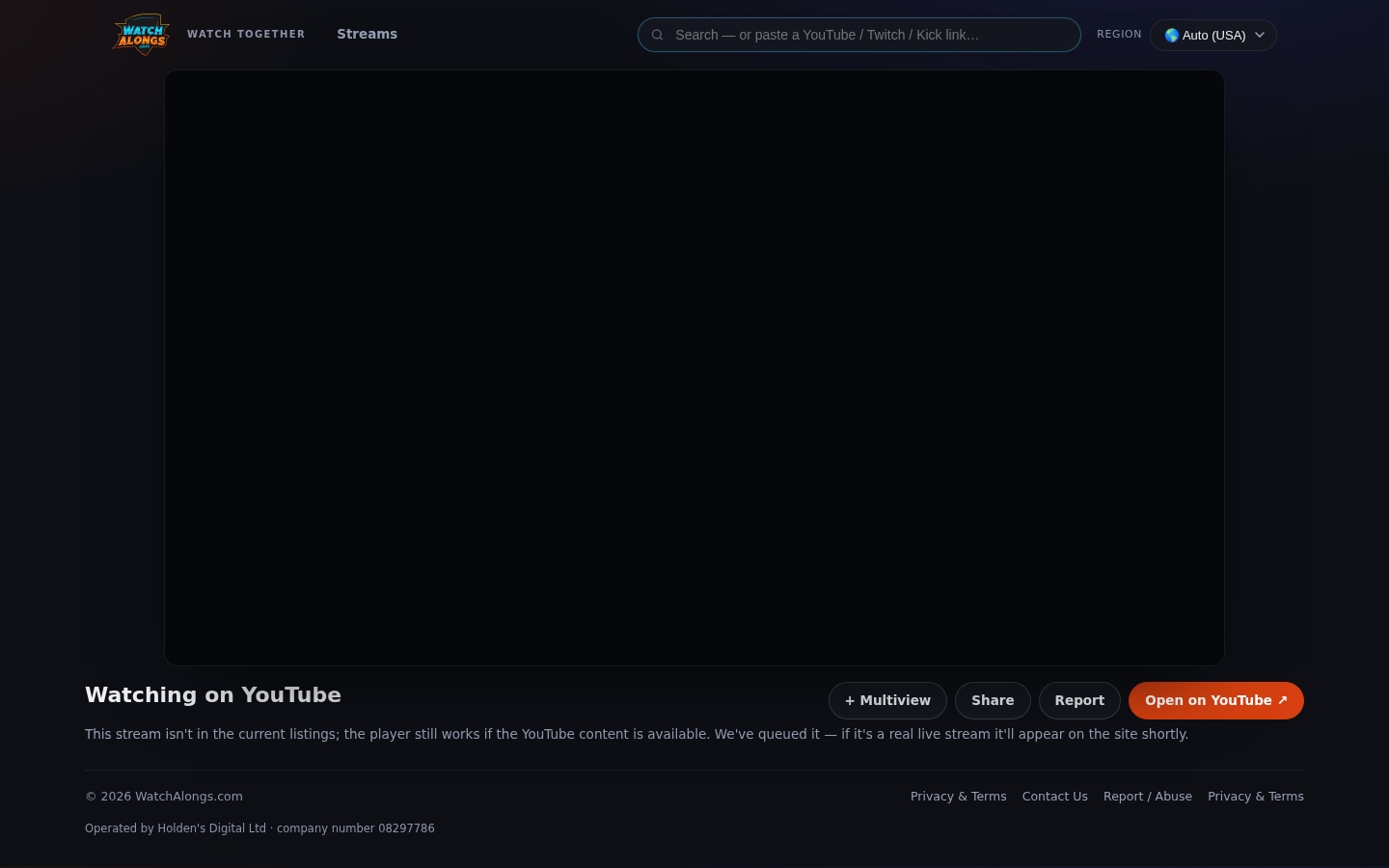This screenshot has height=868, width=1389.
Task: Click the Watch Together header text
Action: 246,34
